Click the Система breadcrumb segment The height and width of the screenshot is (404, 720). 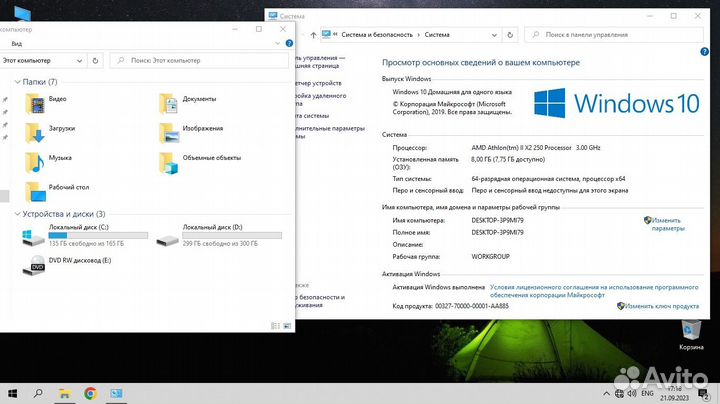[x=437, y=35]
